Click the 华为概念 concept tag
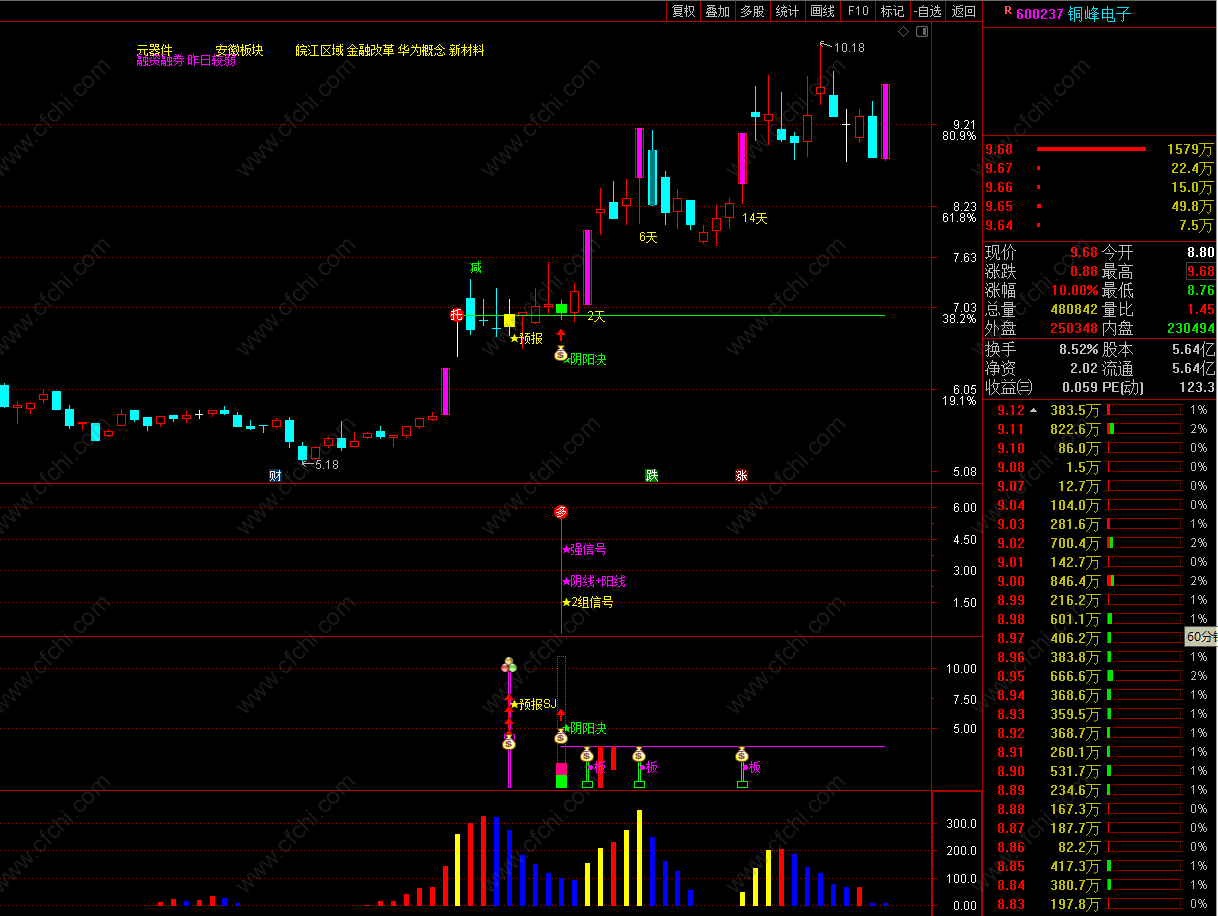This screenshot has width=1218, height=916. (421, 50)
